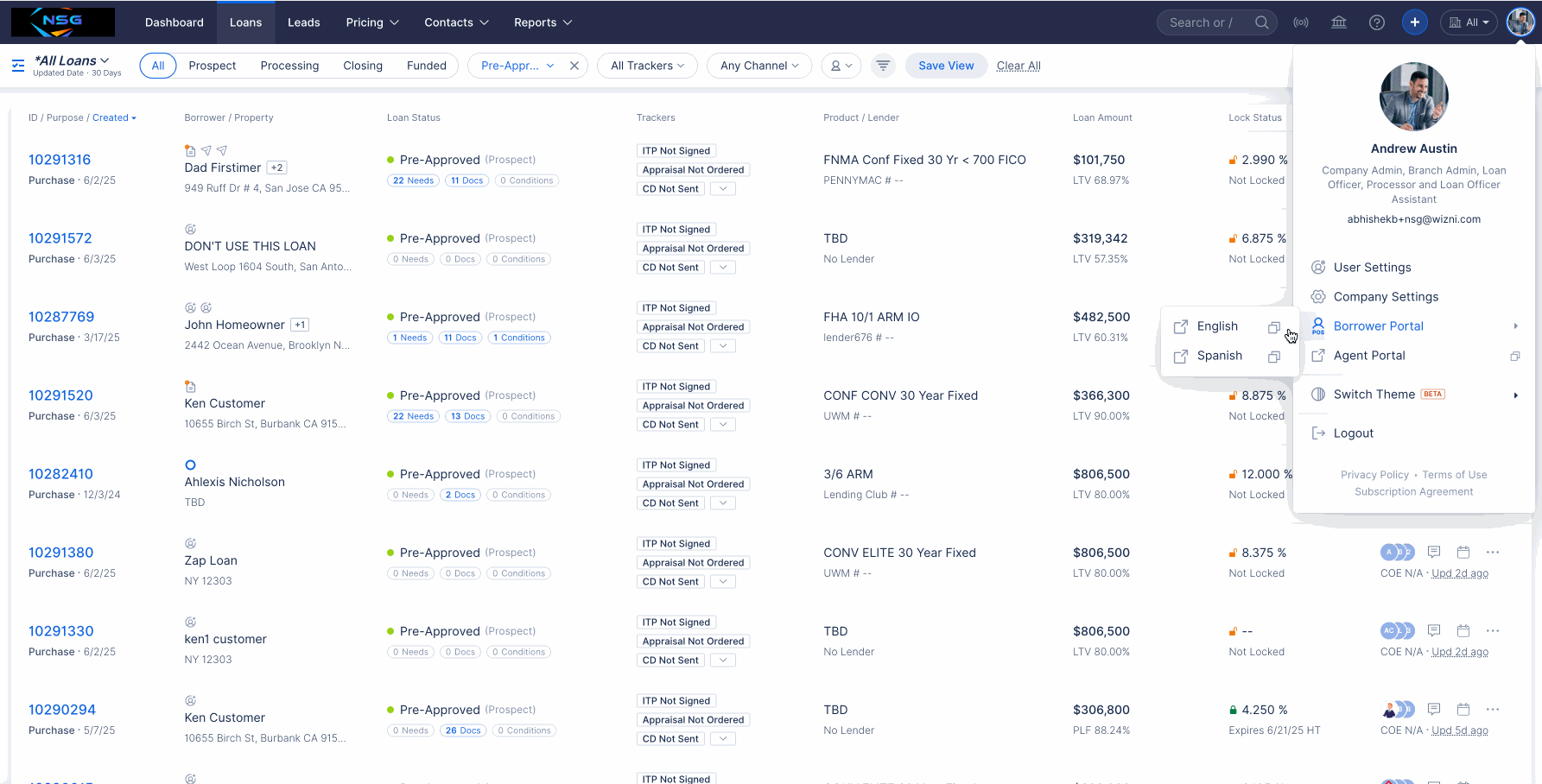Click the advanced filter funnel icon
The image size is (1542, 784).
pos(883,66)
